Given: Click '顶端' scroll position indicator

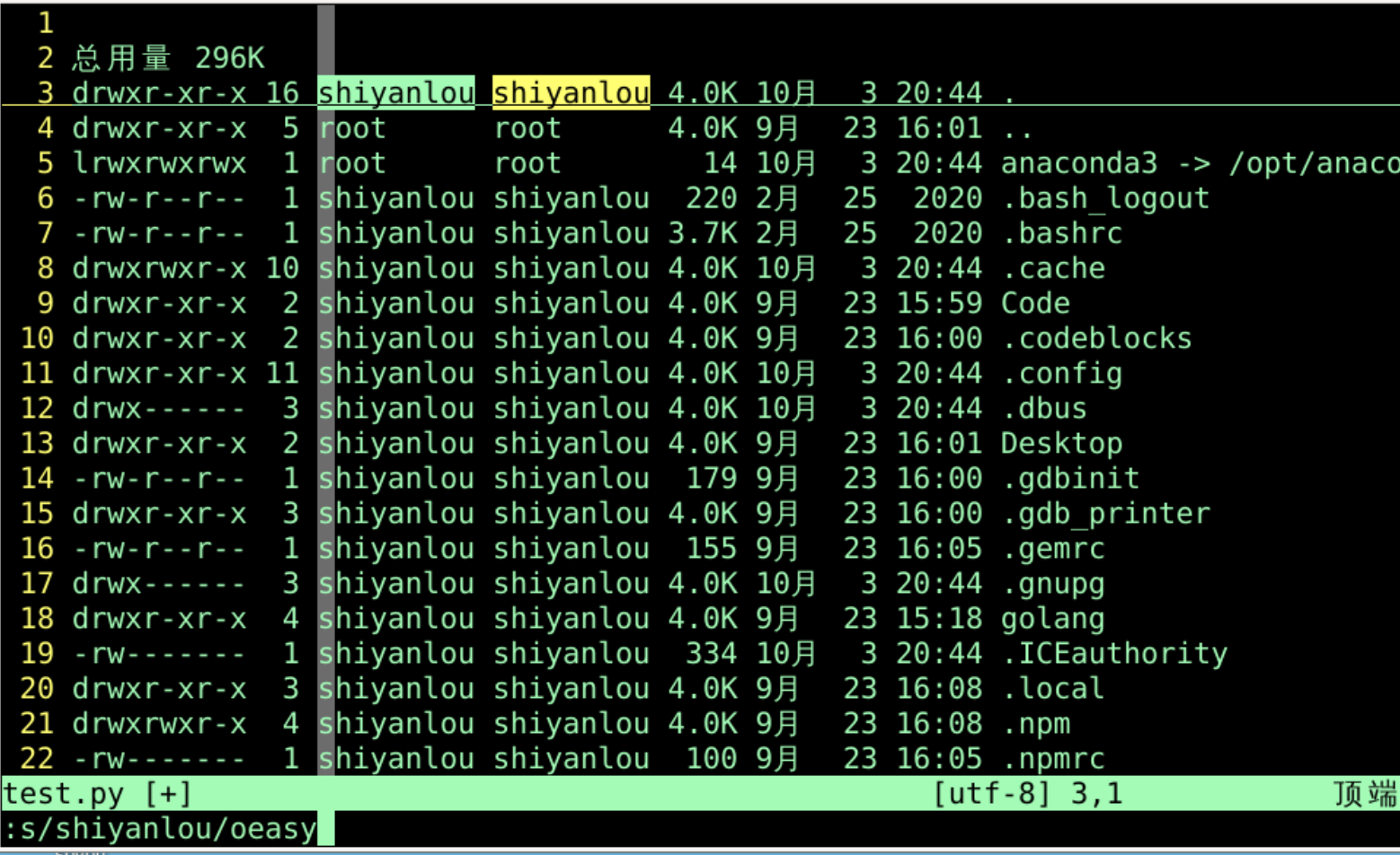Looking at the screenshot, I should (x=1365, y=794).
